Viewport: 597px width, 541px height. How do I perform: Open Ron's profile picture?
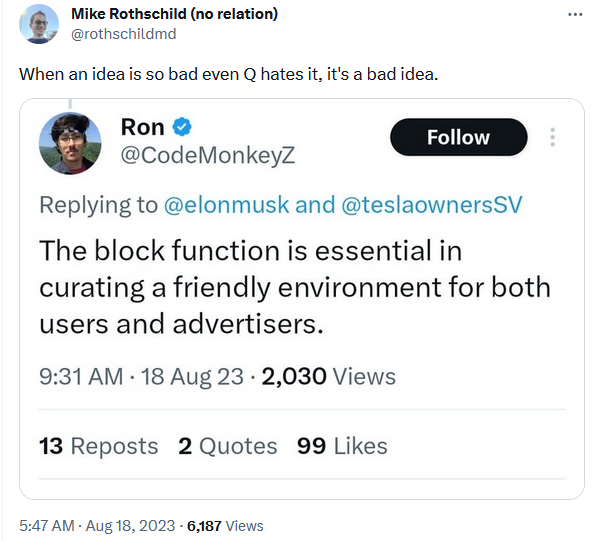[x=70, y=143]
